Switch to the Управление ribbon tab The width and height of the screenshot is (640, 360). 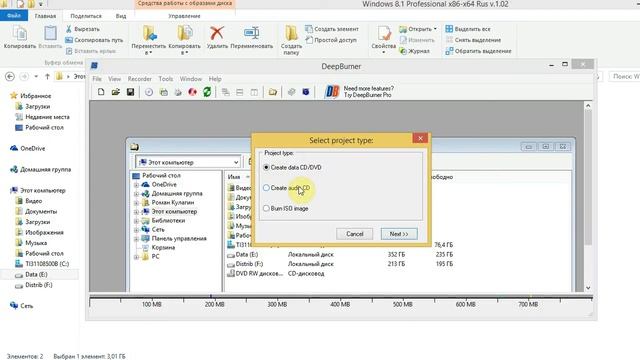(x=184, y=16)
